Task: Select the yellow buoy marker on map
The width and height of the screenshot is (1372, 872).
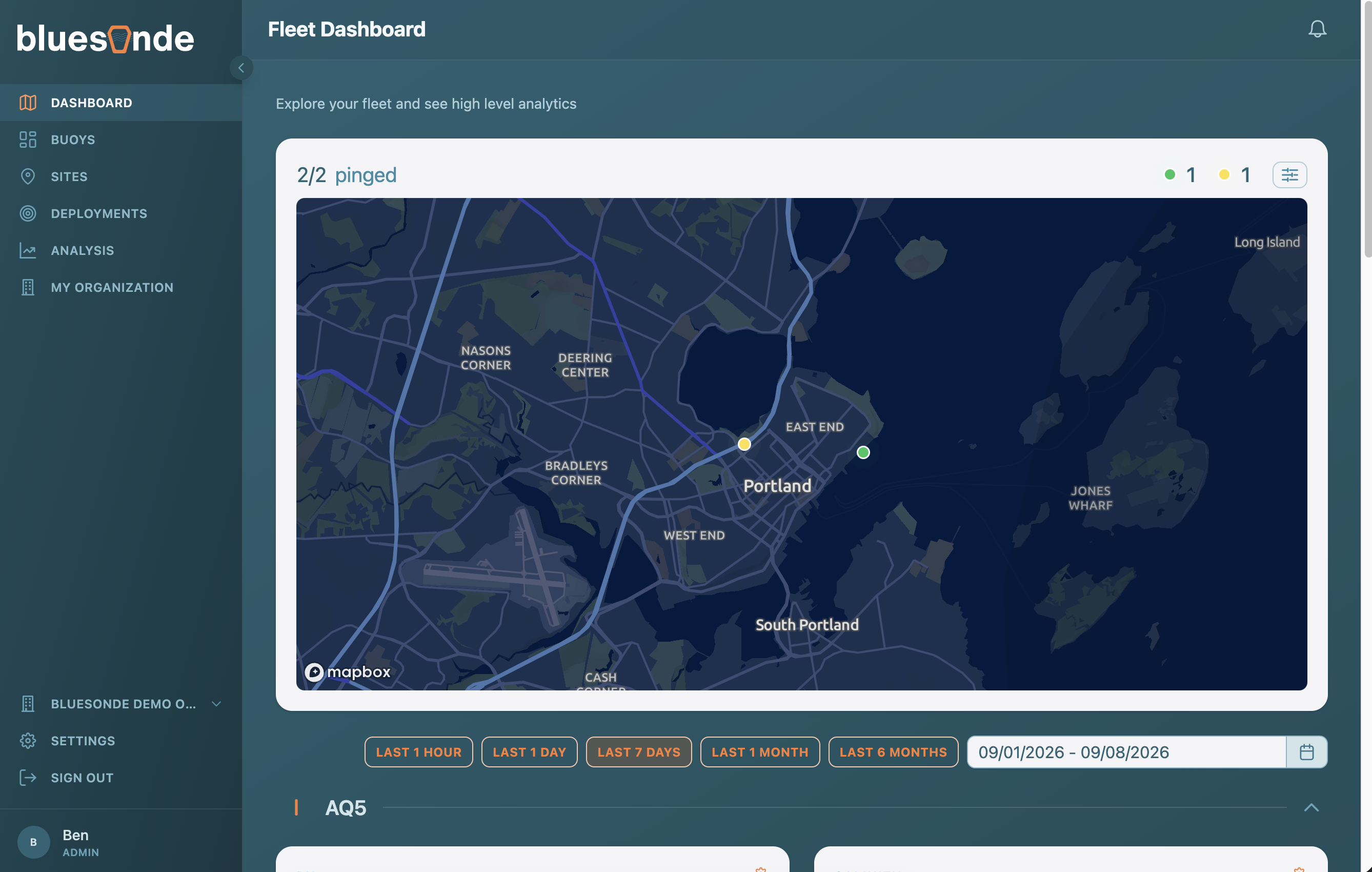Action: click(744, 444)
